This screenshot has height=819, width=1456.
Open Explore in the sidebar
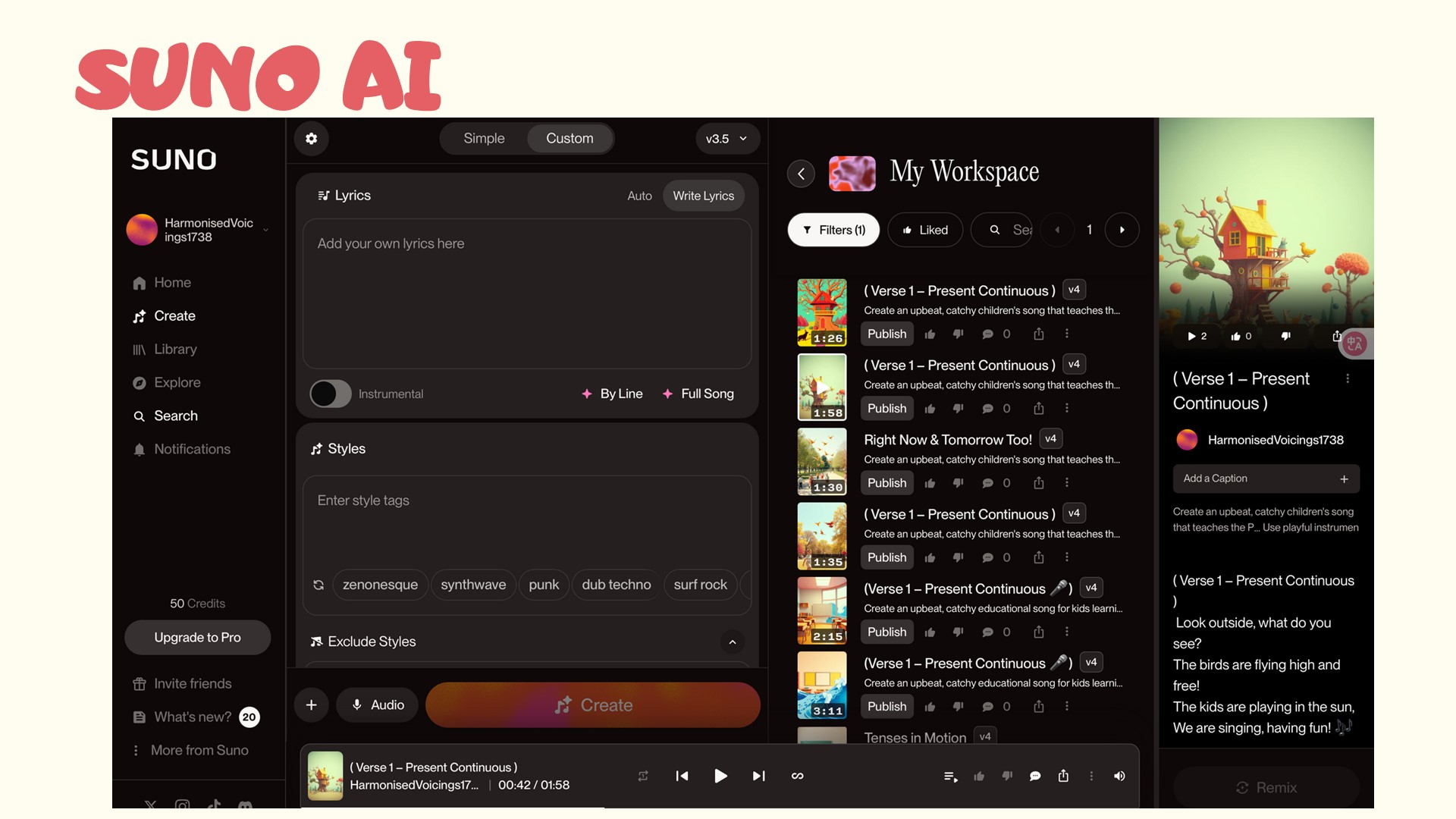tap(167, 383)
